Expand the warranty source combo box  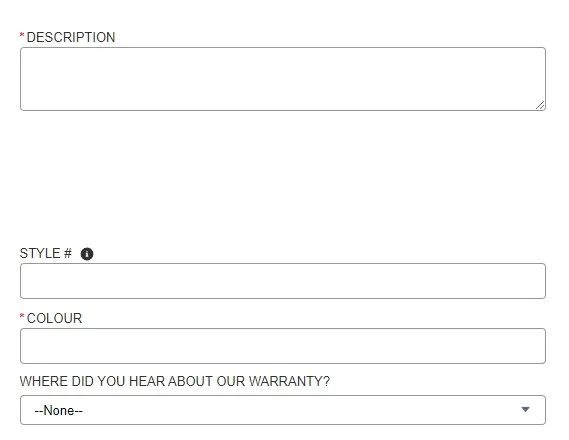coord(283,410)
